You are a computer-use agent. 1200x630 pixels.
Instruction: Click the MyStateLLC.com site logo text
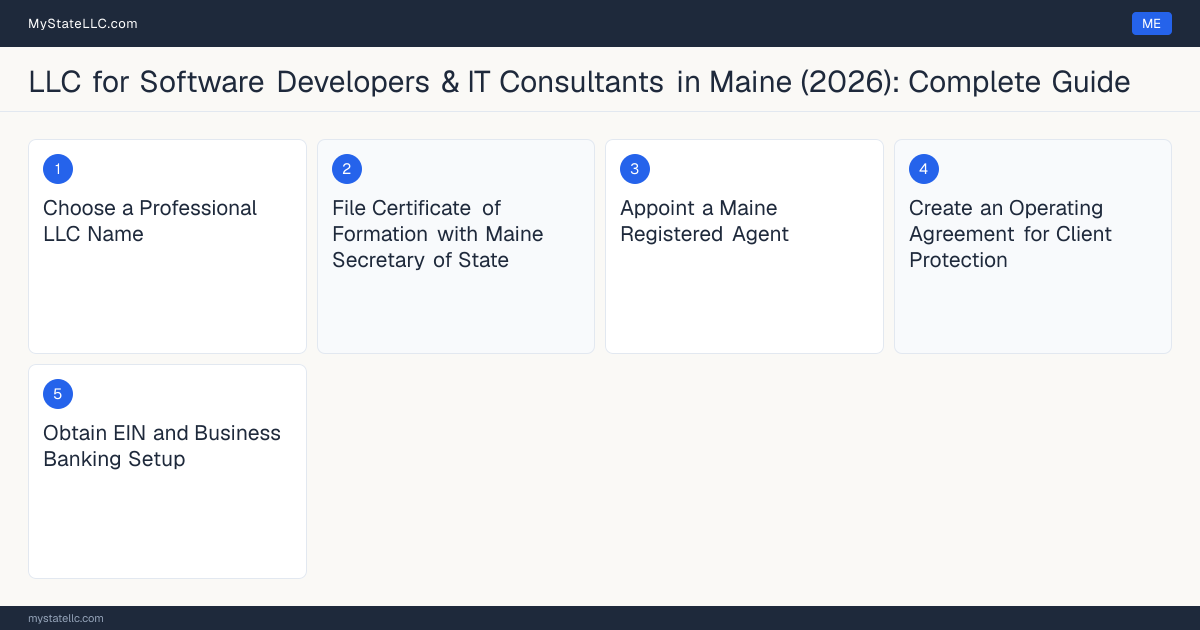pos(83,23)
